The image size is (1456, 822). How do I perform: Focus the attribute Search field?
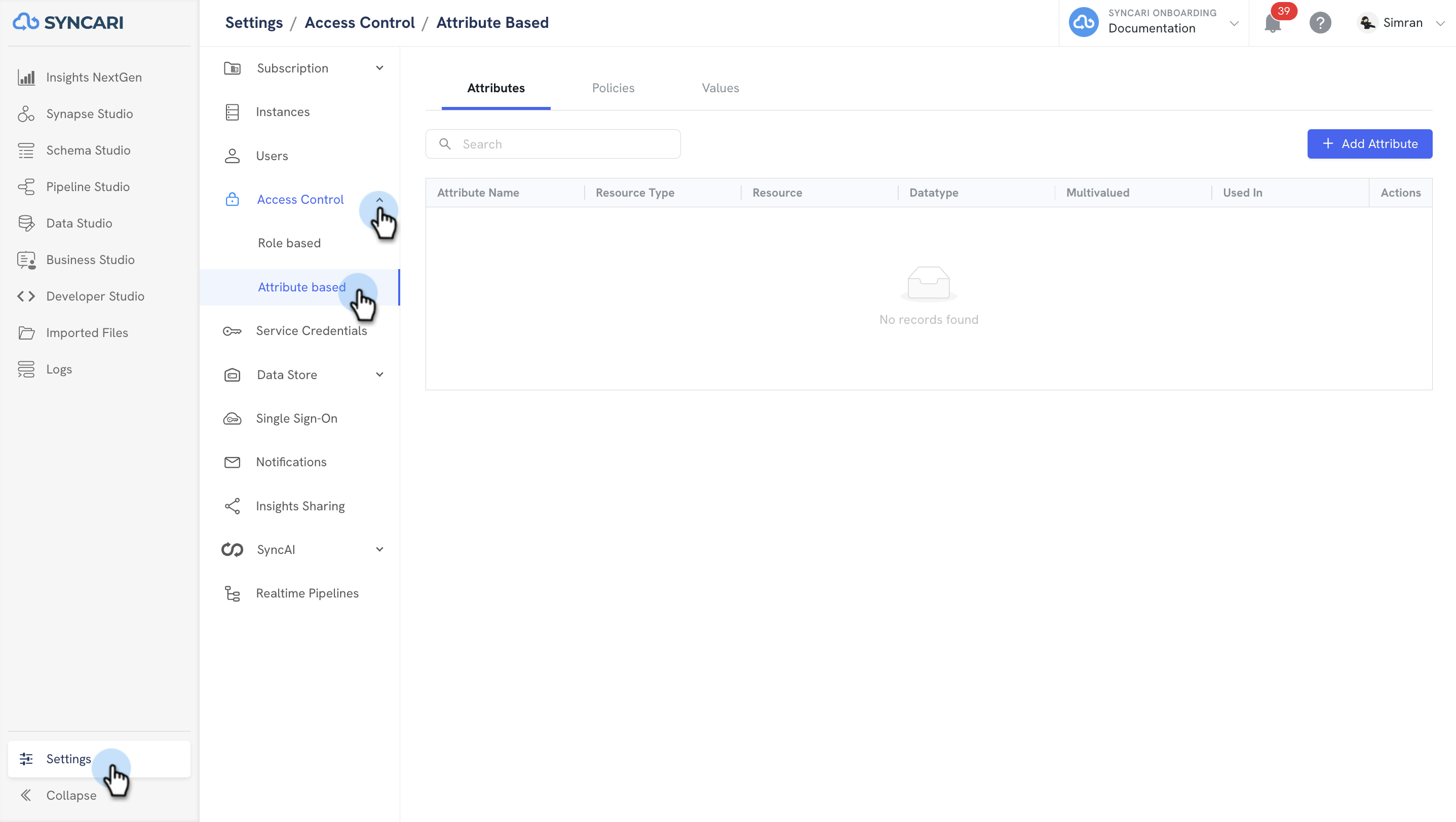[553, 144]
